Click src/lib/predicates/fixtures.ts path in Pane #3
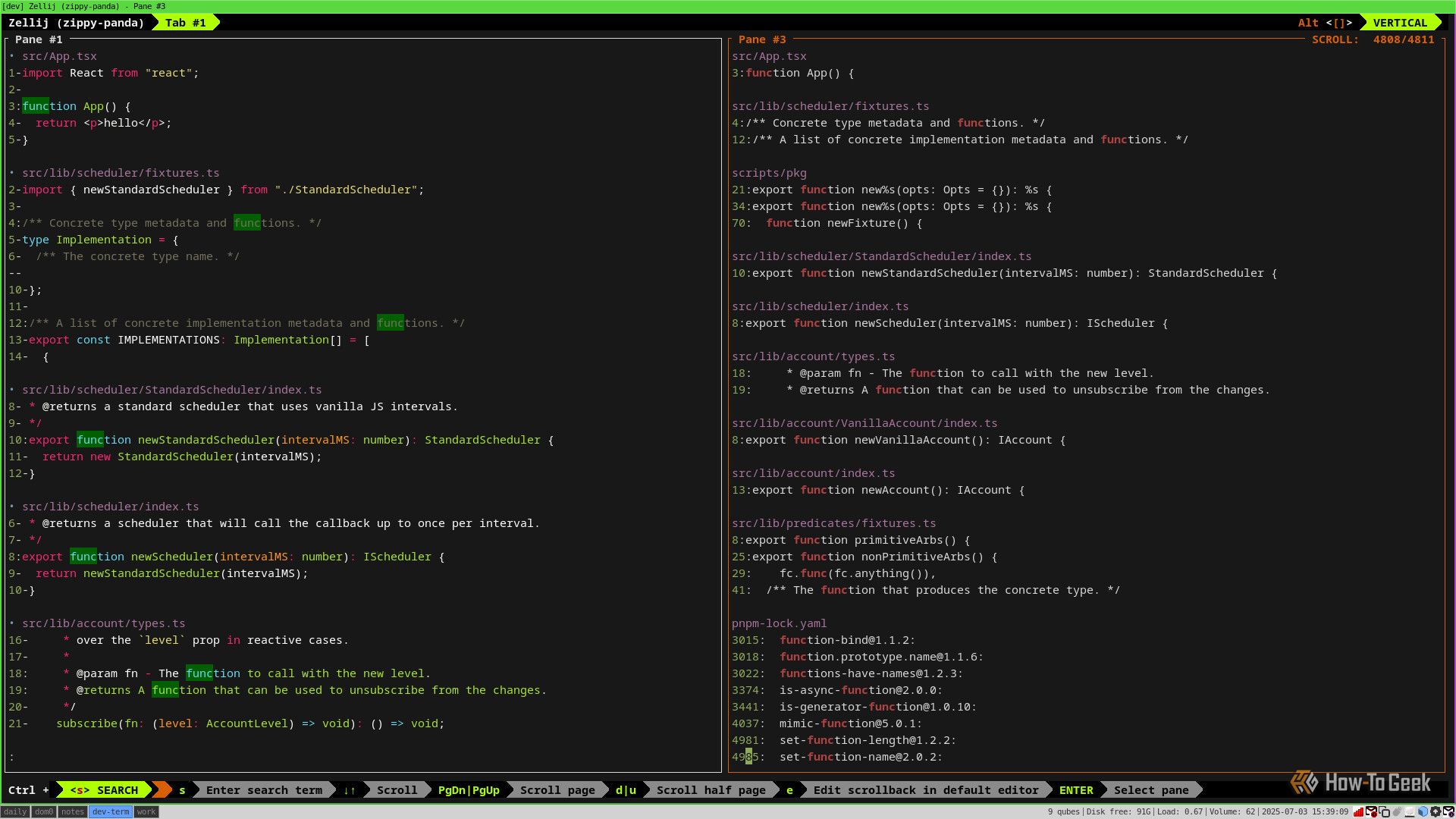This screenshot has height=819, width=1456. (833, 523)
